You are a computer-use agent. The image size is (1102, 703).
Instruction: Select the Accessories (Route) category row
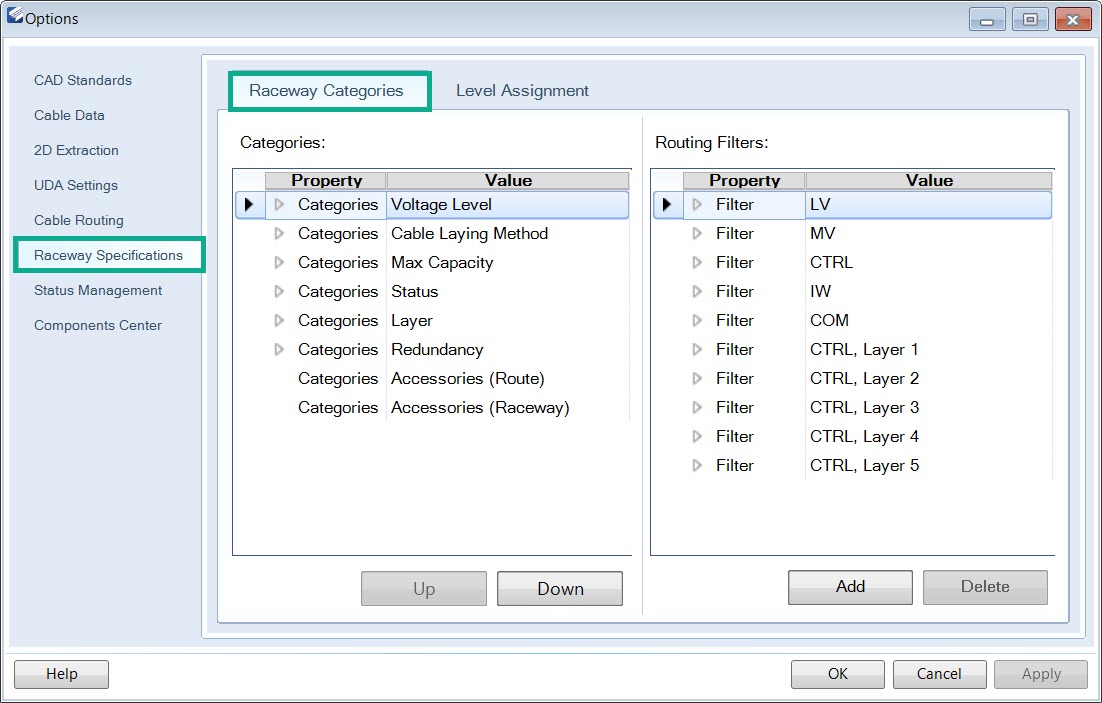(432, 378)
